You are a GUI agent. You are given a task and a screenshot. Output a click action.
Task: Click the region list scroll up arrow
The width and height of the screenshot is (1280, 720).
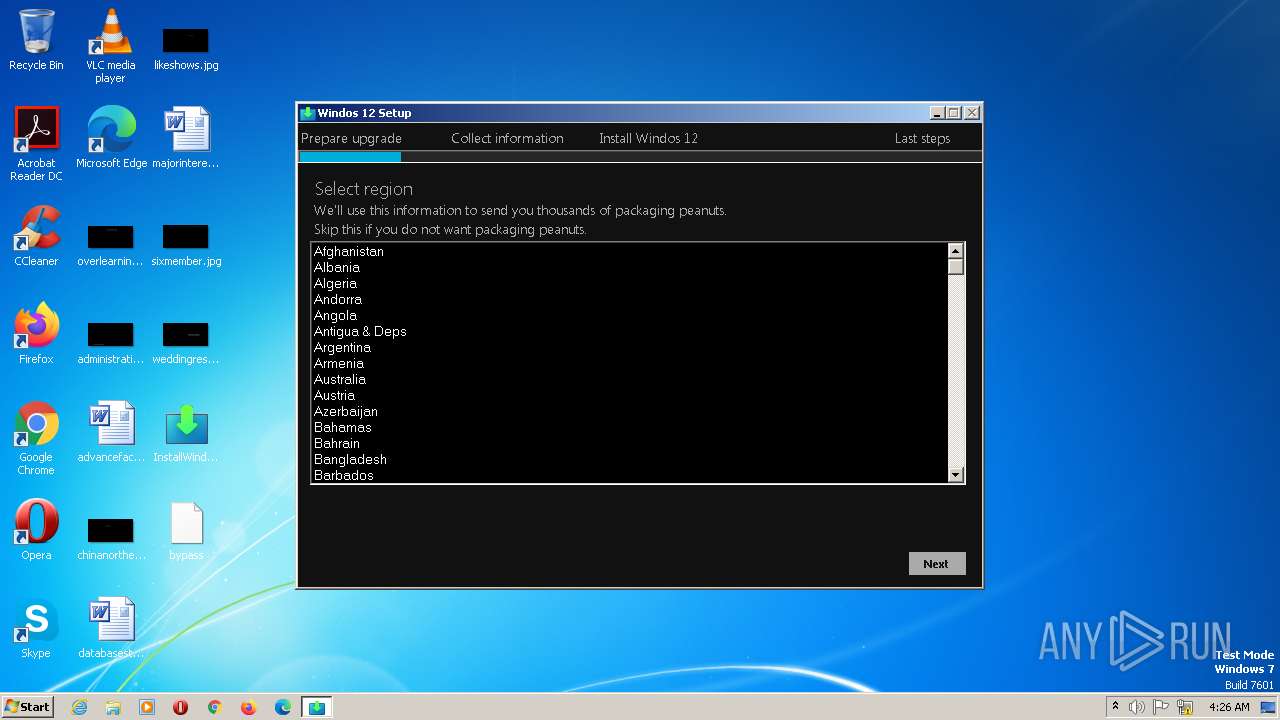(955, 251)
